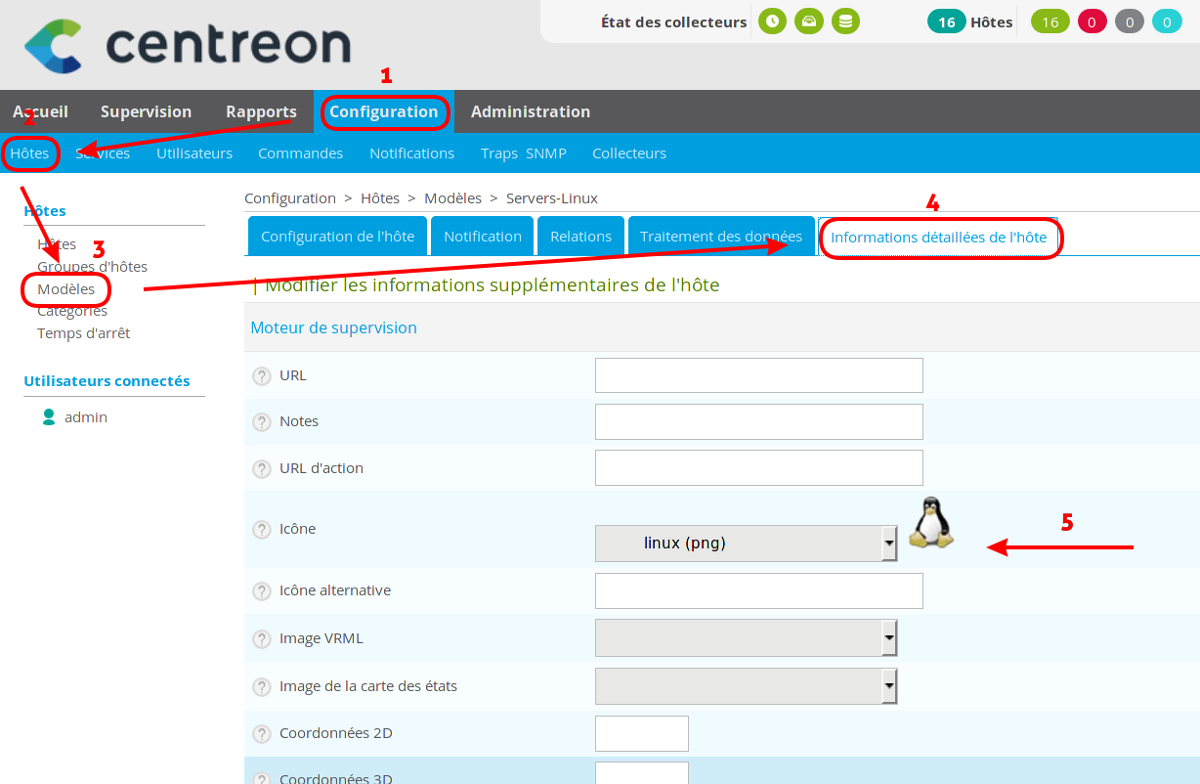Click the database icon in the collectors bar
This screenshot has width=1200, height=784.
845,21
